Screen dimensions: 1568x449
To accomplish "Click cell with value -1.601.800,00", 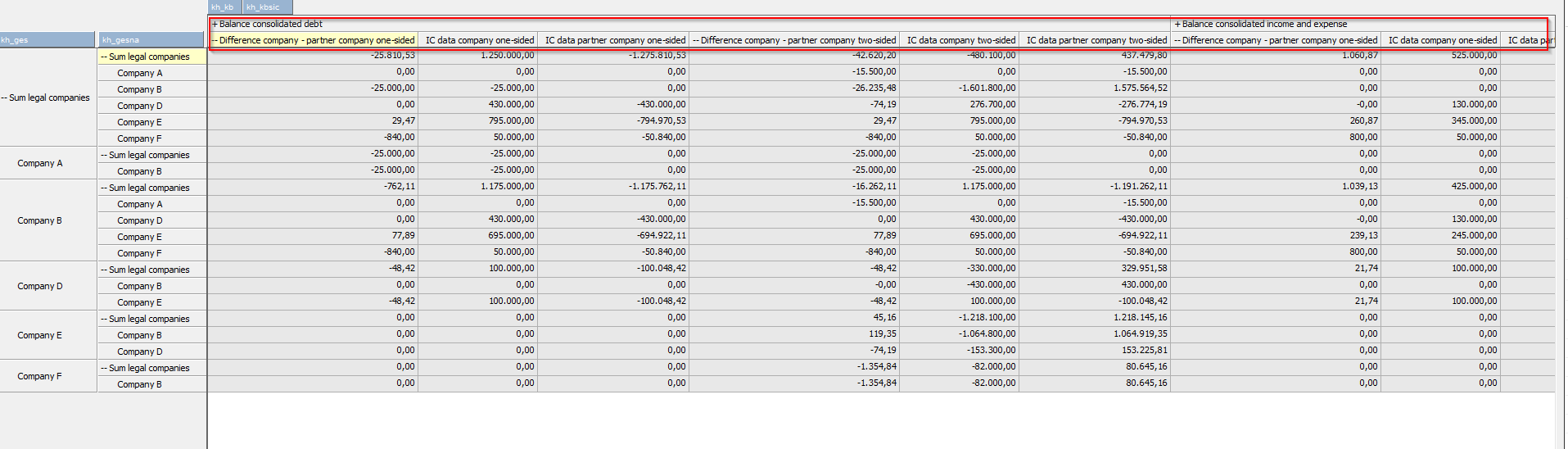I will point(960,88).
